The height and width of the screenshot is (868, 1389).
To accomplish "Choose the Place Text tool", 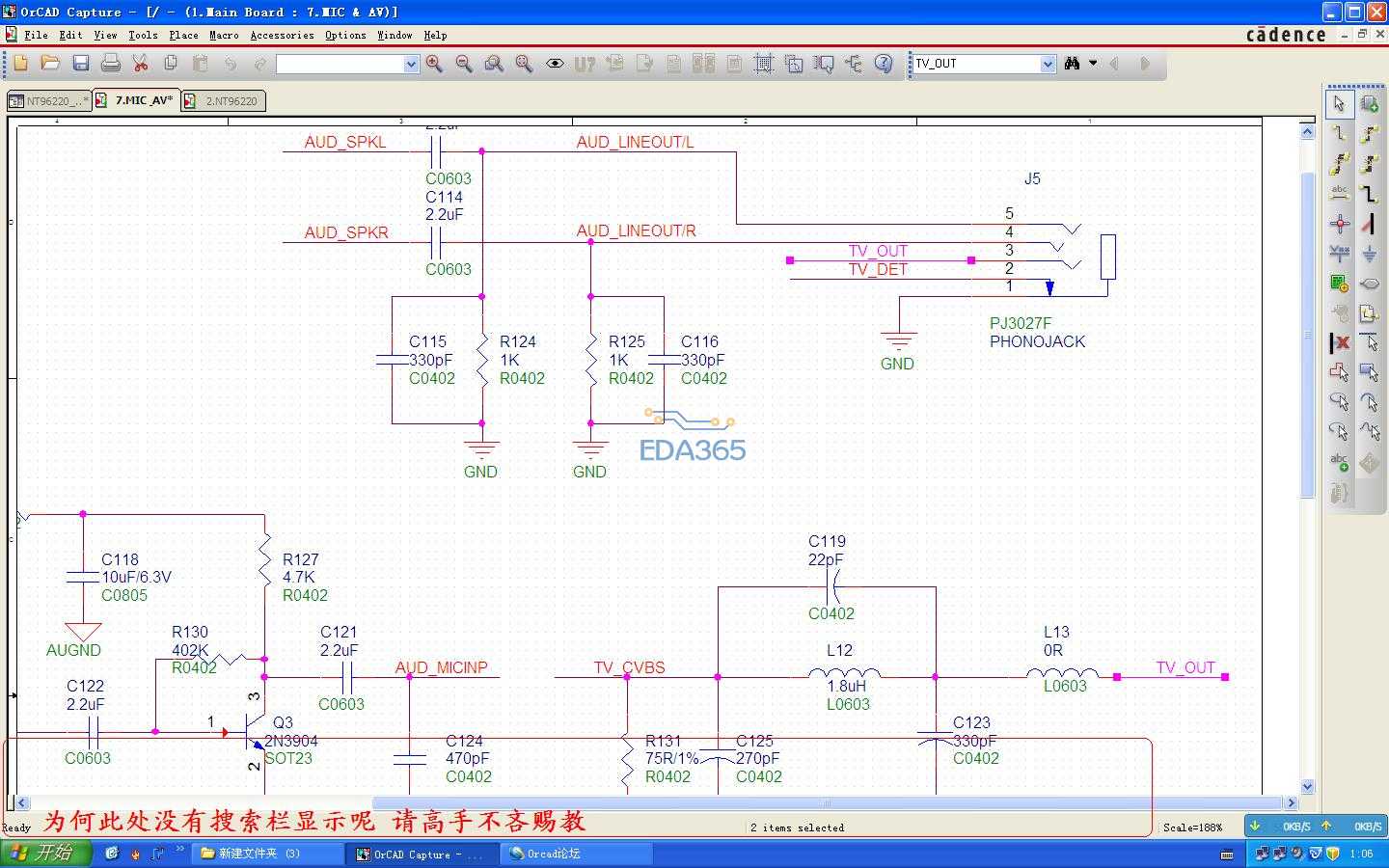I will (x=1339, y=463).
